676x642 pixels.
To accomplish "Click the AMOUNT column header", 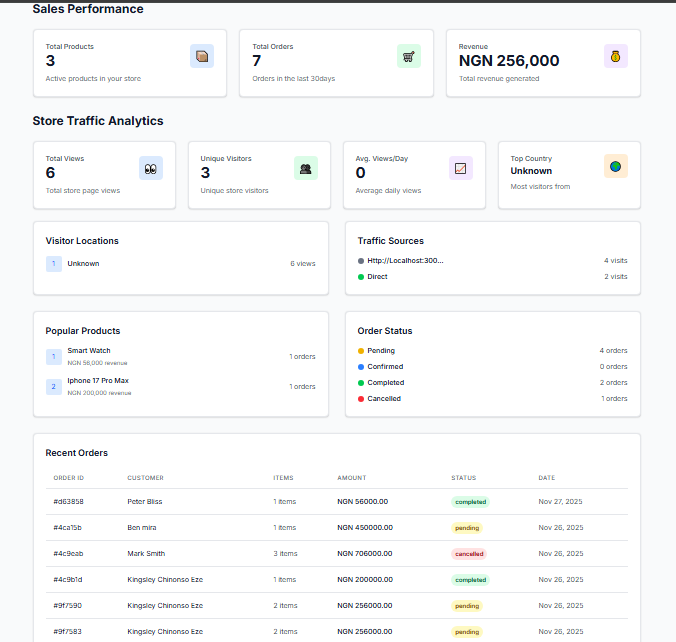I will point(352,478).
